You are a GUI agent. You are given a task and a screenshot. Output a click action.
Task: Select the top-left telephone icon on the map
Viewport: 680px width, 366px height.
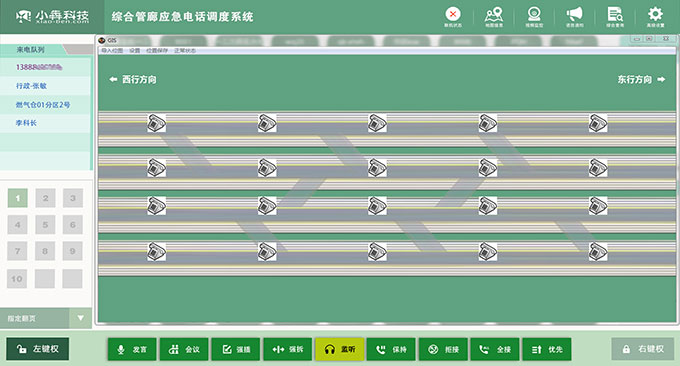coord(157,123)
